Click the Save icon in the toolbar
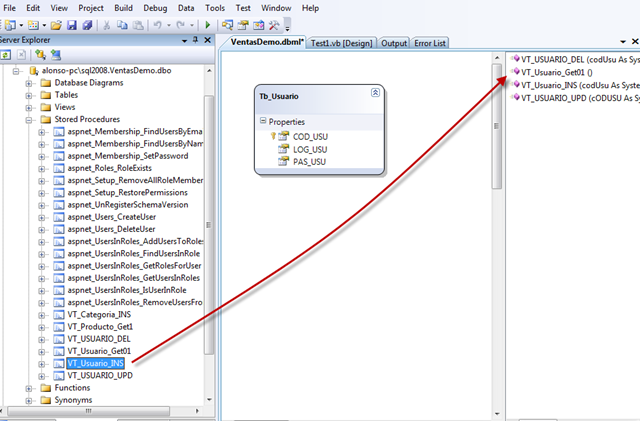Image resolution: width=640 pixels, height=421 pixels. pyautogui.click(x=72, y=25)
